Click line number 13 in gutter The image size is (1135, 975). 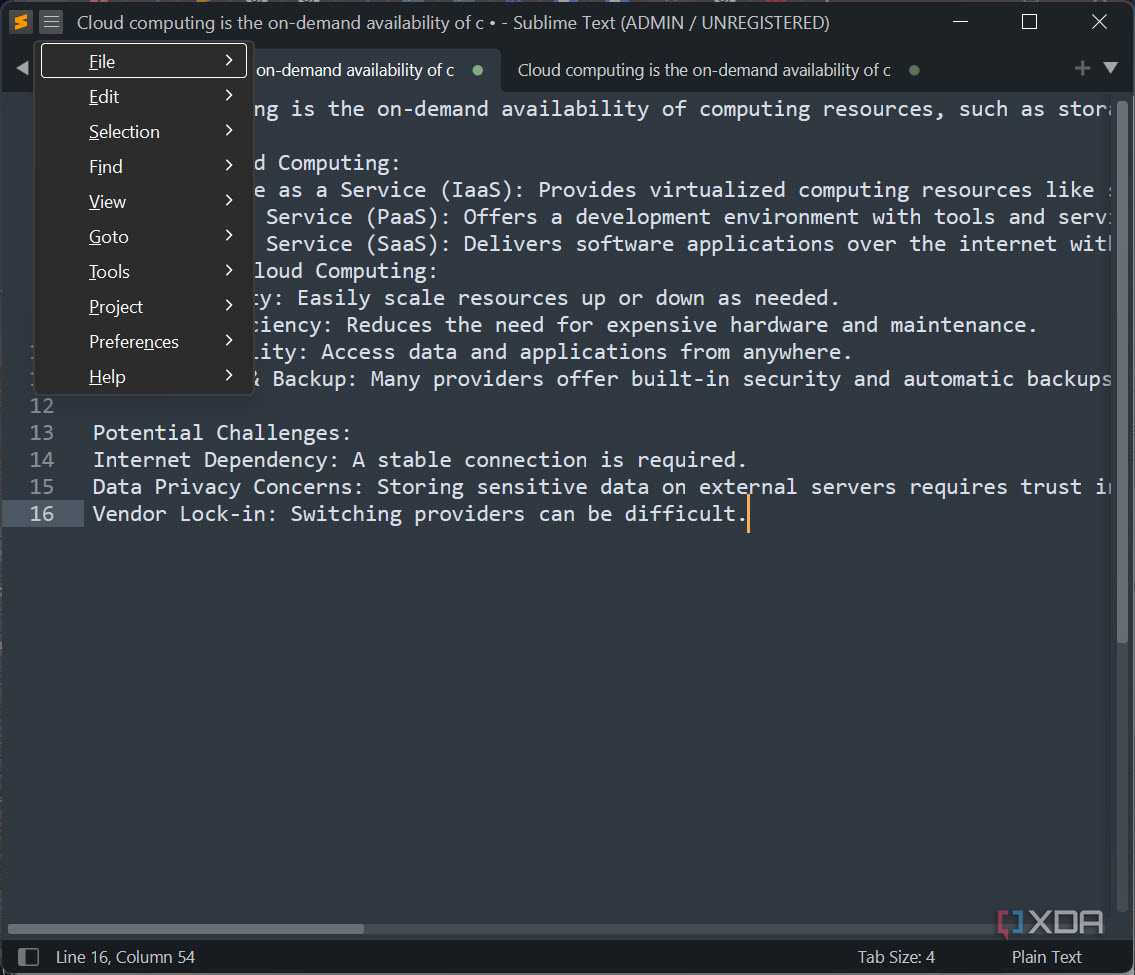pyautogui.click(x=42, y=433)
